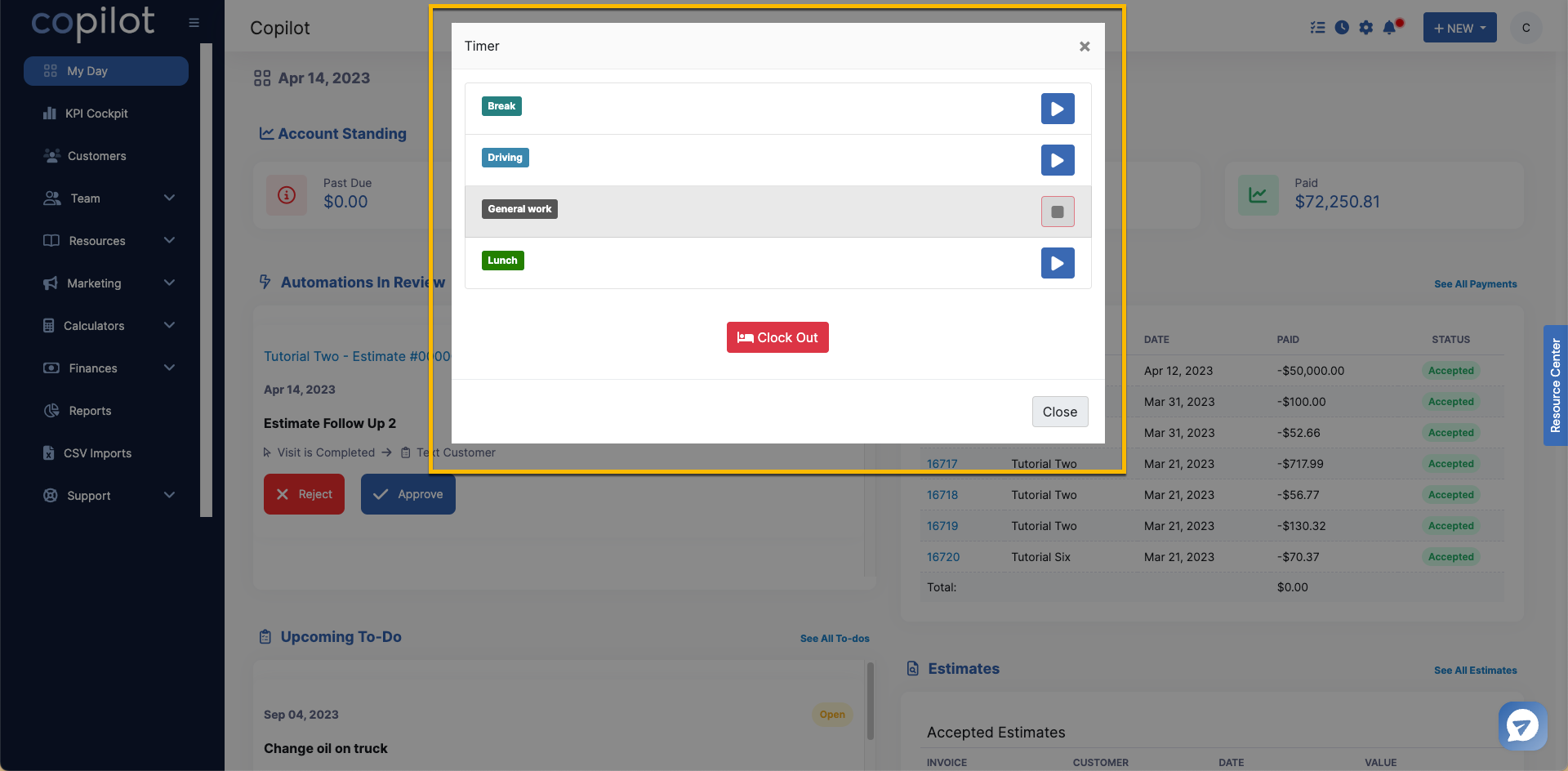Expand the Calculators menu chevron
The height and width of the screenshot is (771, 1568).
click(x=169, y=325)
